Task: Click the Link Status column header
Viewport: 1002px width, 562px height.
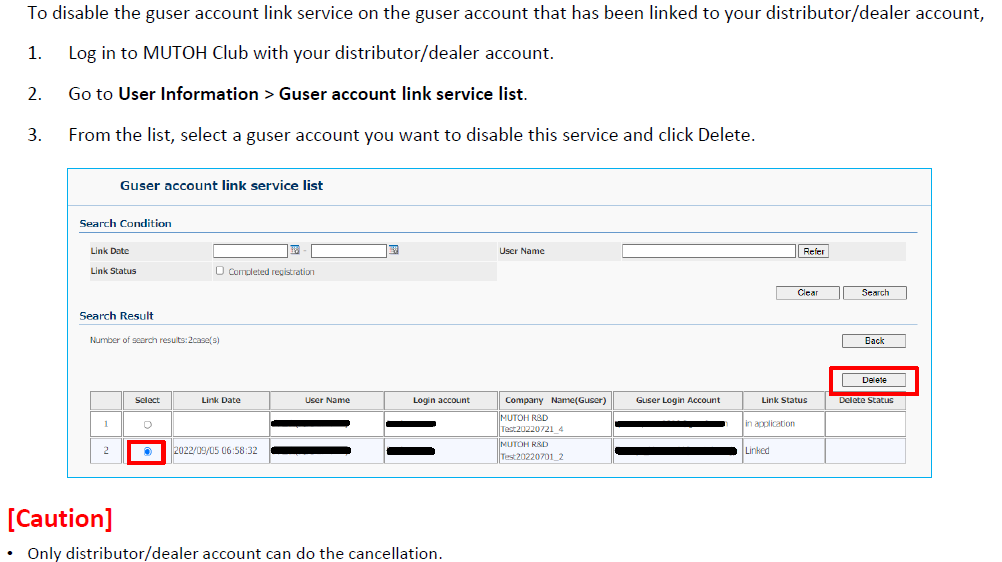Action: pyautogui.click(x=784, y=400)
